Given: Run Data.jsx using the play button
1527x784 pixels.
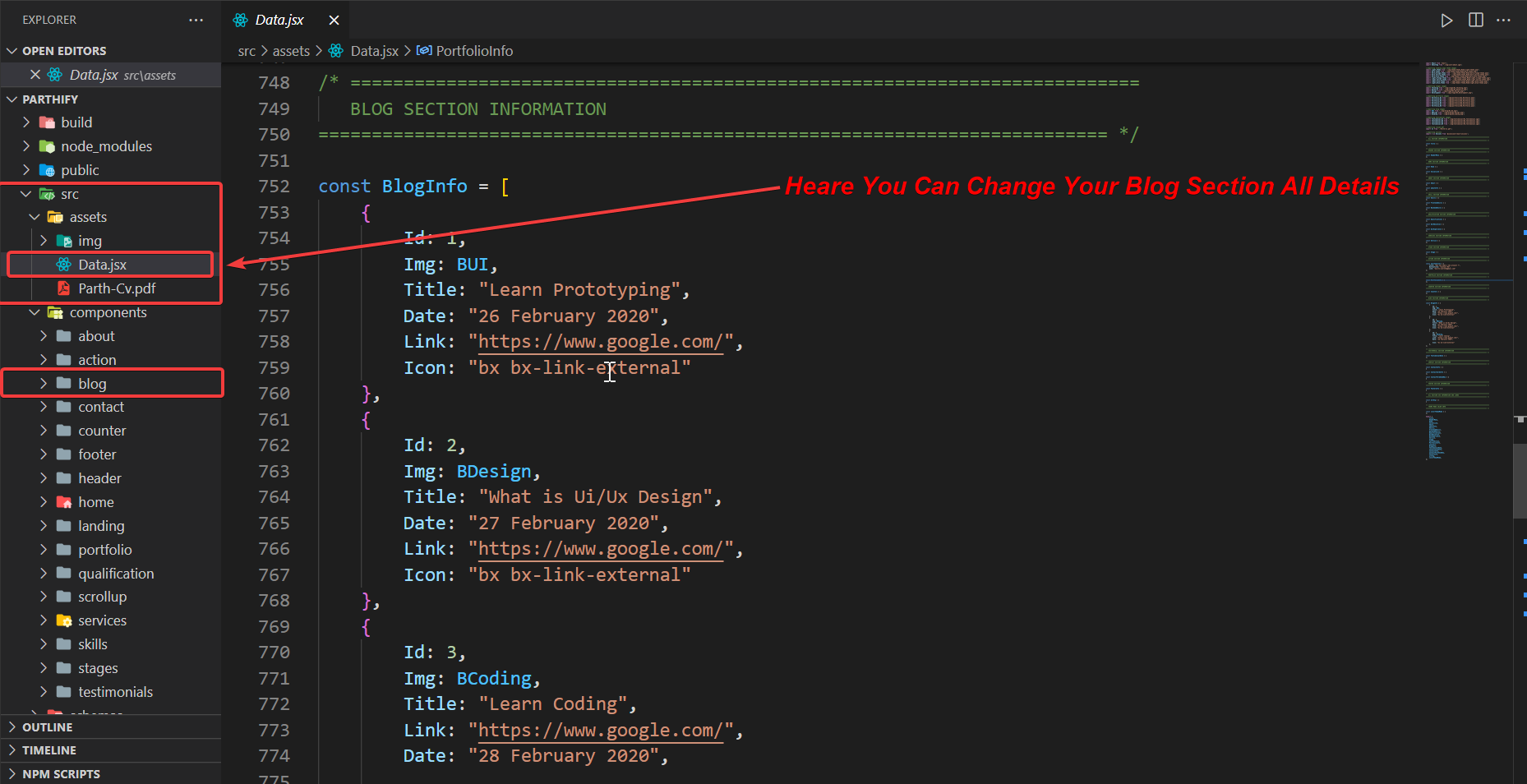Looking at the screenshot, I should [x=1446, y=20].
